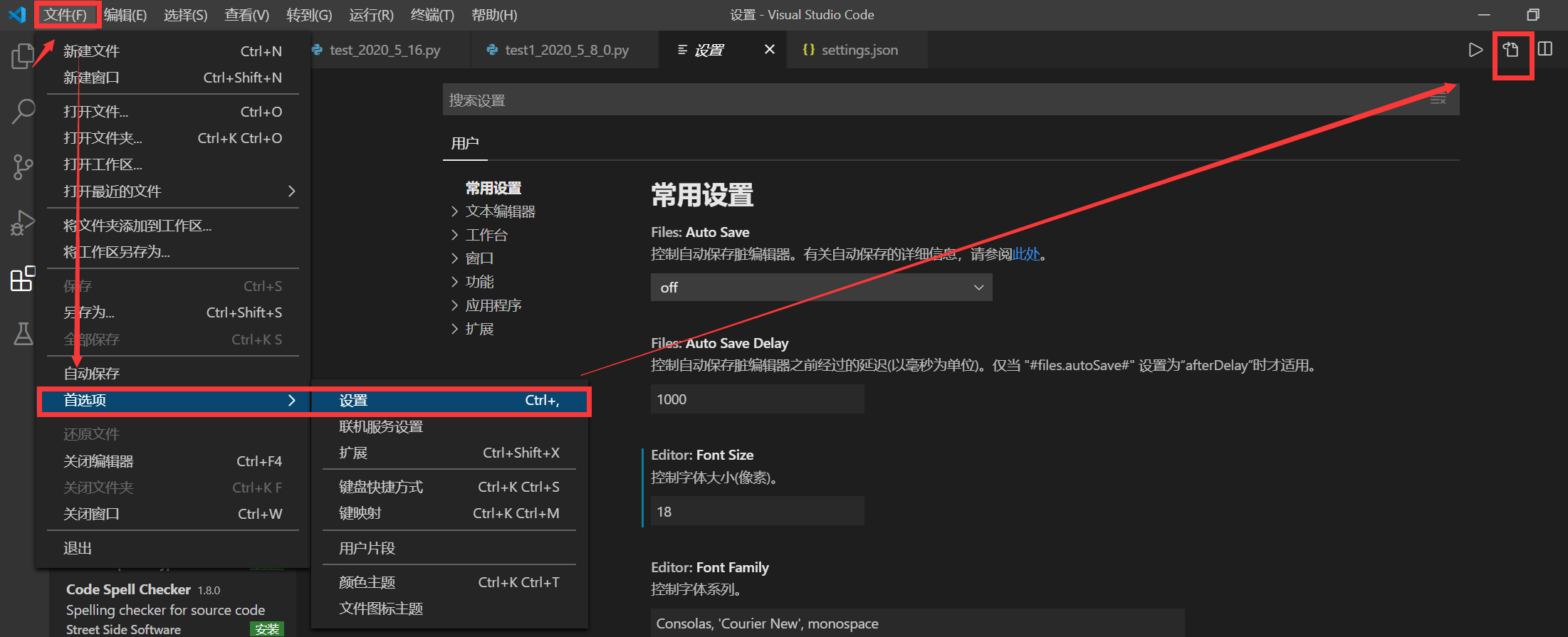1568x637 pixels.
Task: Select 用户片段 submenu item
Action: click(449, 548)
